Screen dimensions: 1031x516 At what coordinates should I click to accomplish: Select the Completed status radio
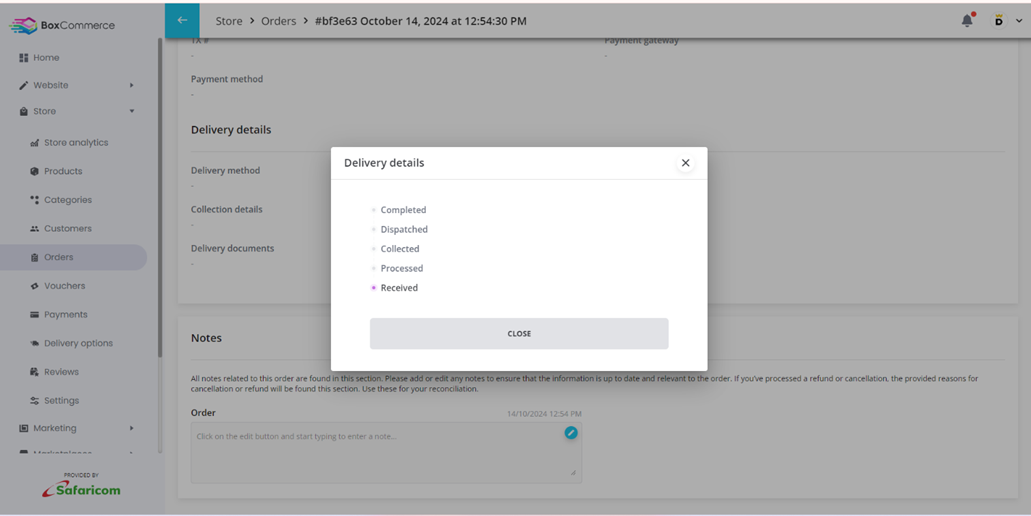coord(373,210)
